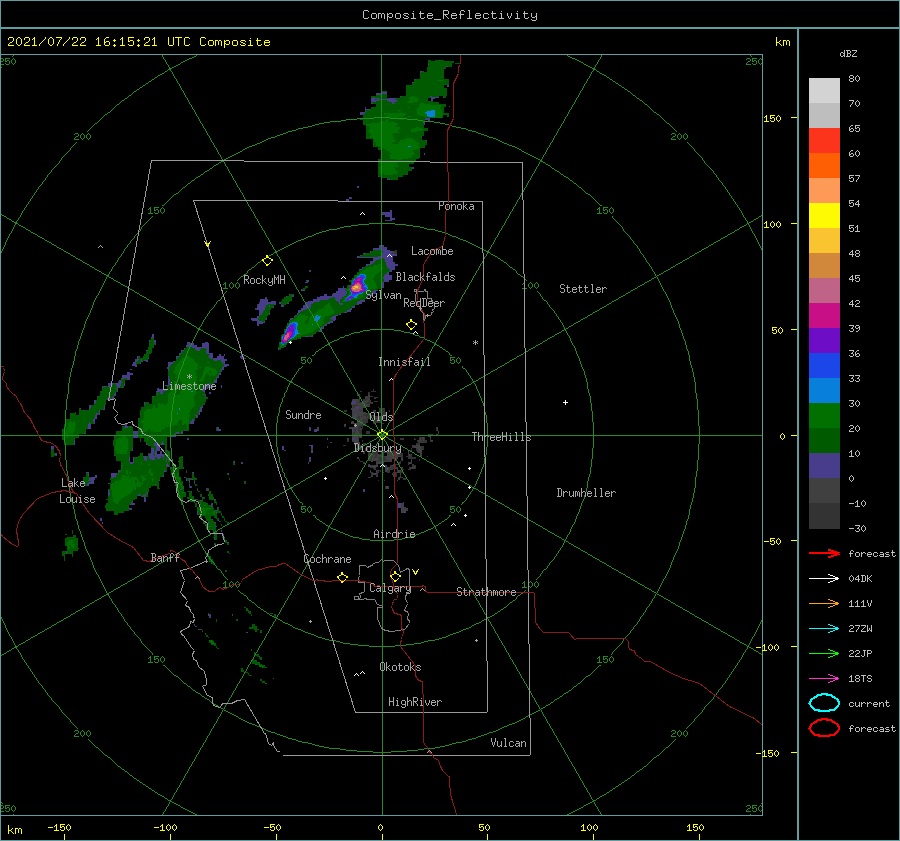Click the -100 tick on bottom km axis
Viewport: 900px width, 841px height.
(165, 827)
